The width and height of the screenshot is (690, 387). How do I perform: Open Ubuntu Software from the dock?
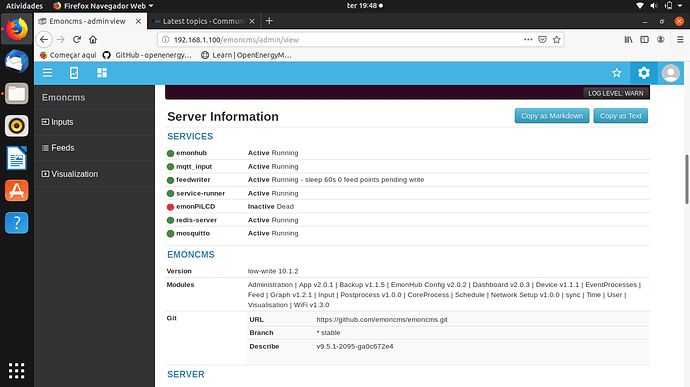point(17,191)
